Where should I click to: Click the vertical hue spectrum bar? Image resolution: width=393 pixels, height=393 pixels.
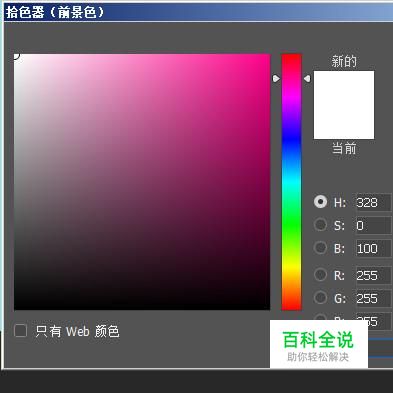pyautogui.click(x=291, y=182)
